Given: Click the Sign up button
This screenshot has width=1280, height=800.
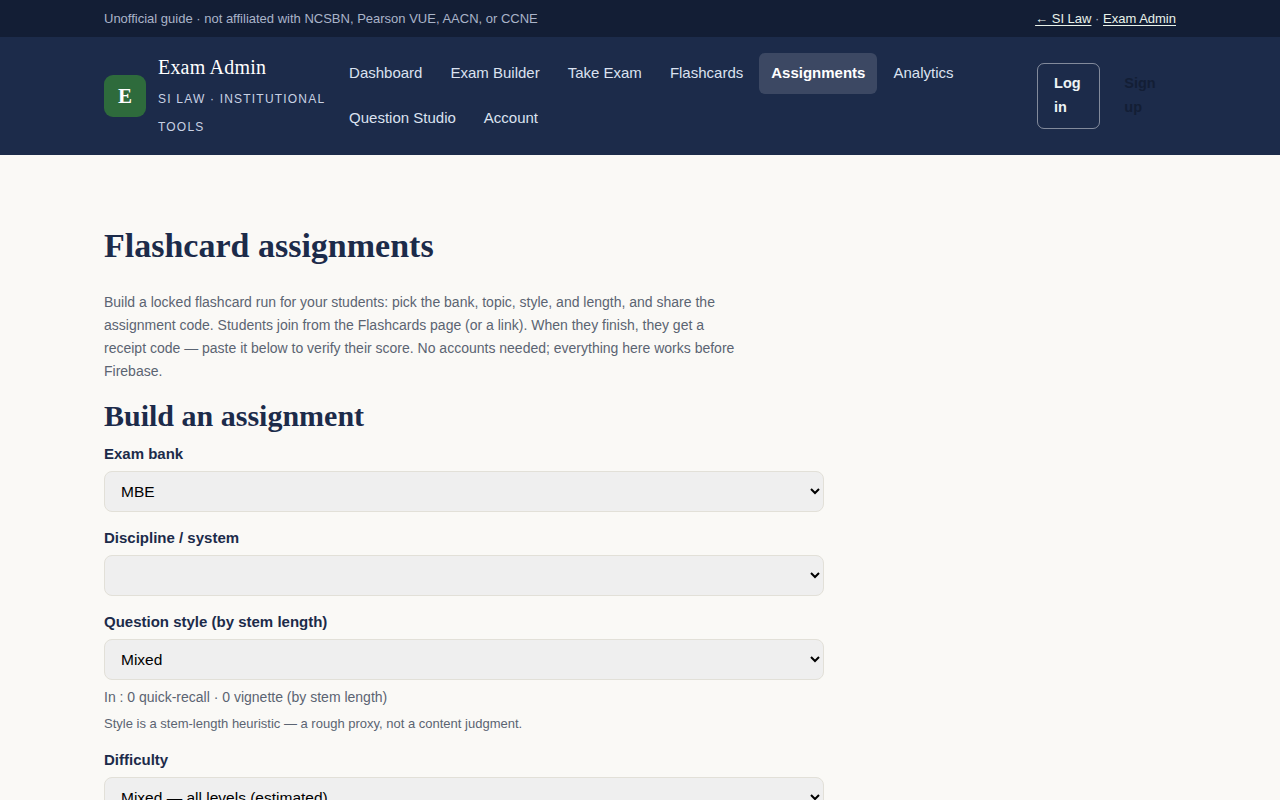Looking at the screenshot, I should coord(1140,96).
